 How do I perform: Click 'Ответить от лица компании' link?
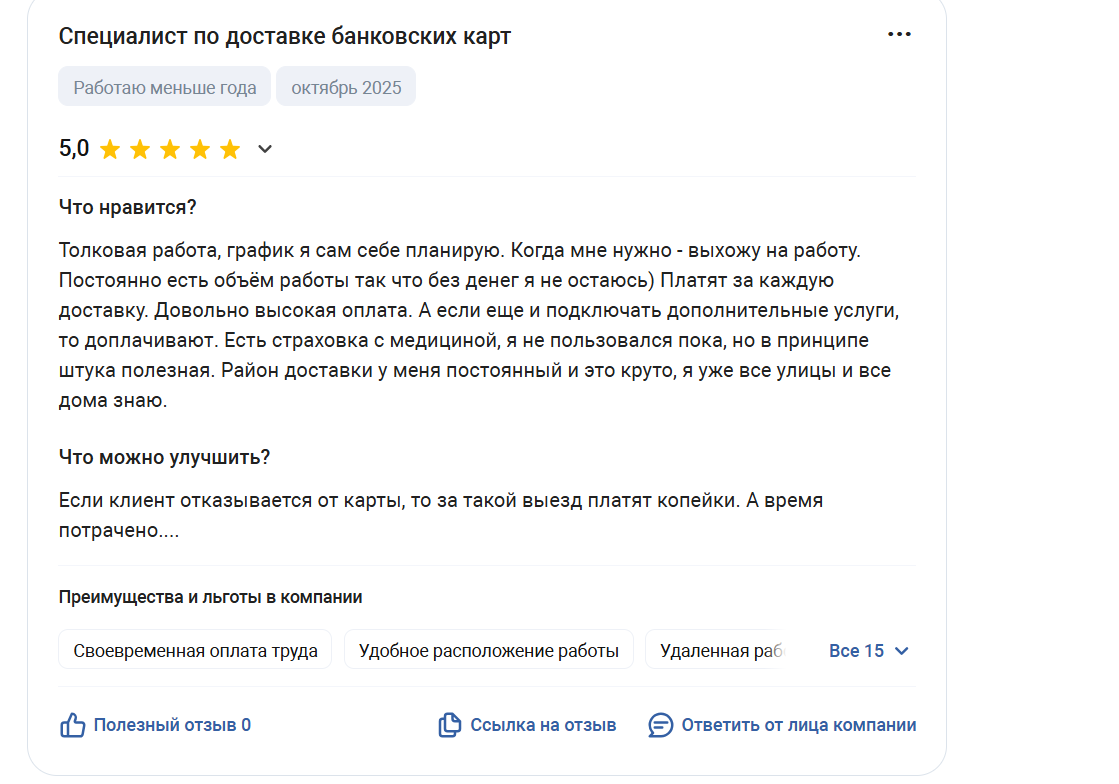pos(798,725)
